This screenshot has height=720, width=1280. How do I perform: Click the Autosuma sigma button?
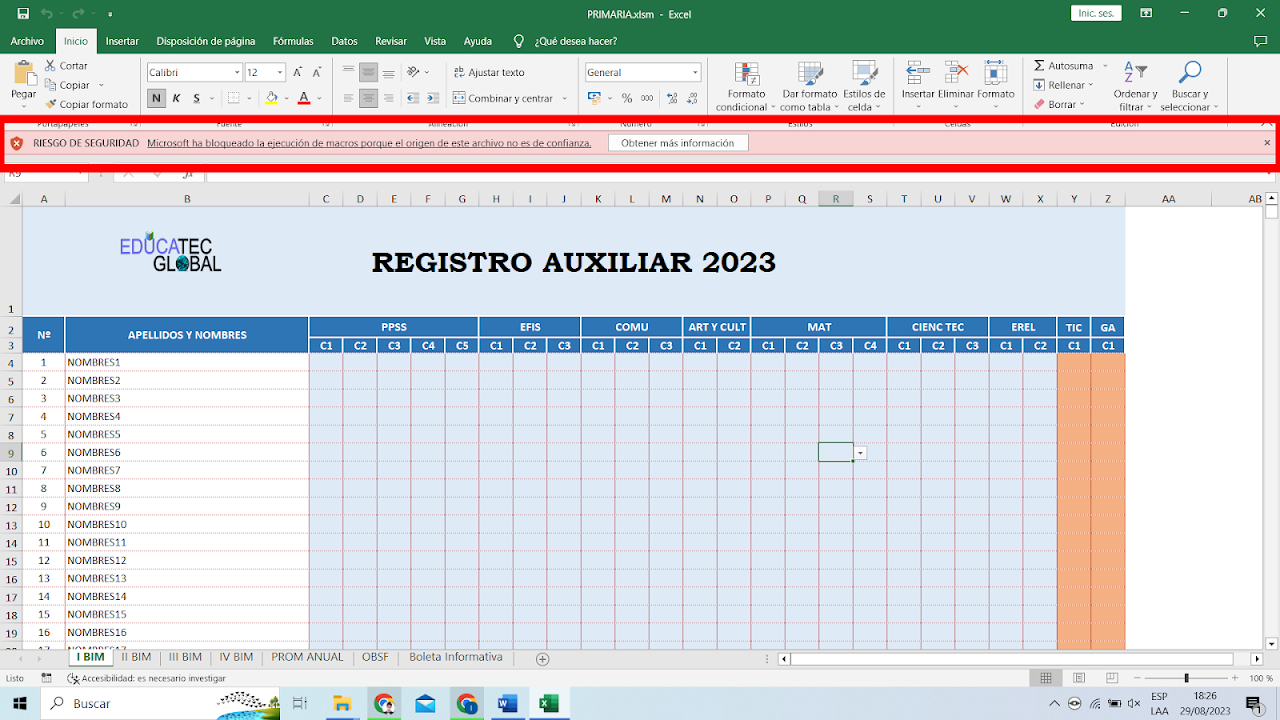coord(1063,66)
